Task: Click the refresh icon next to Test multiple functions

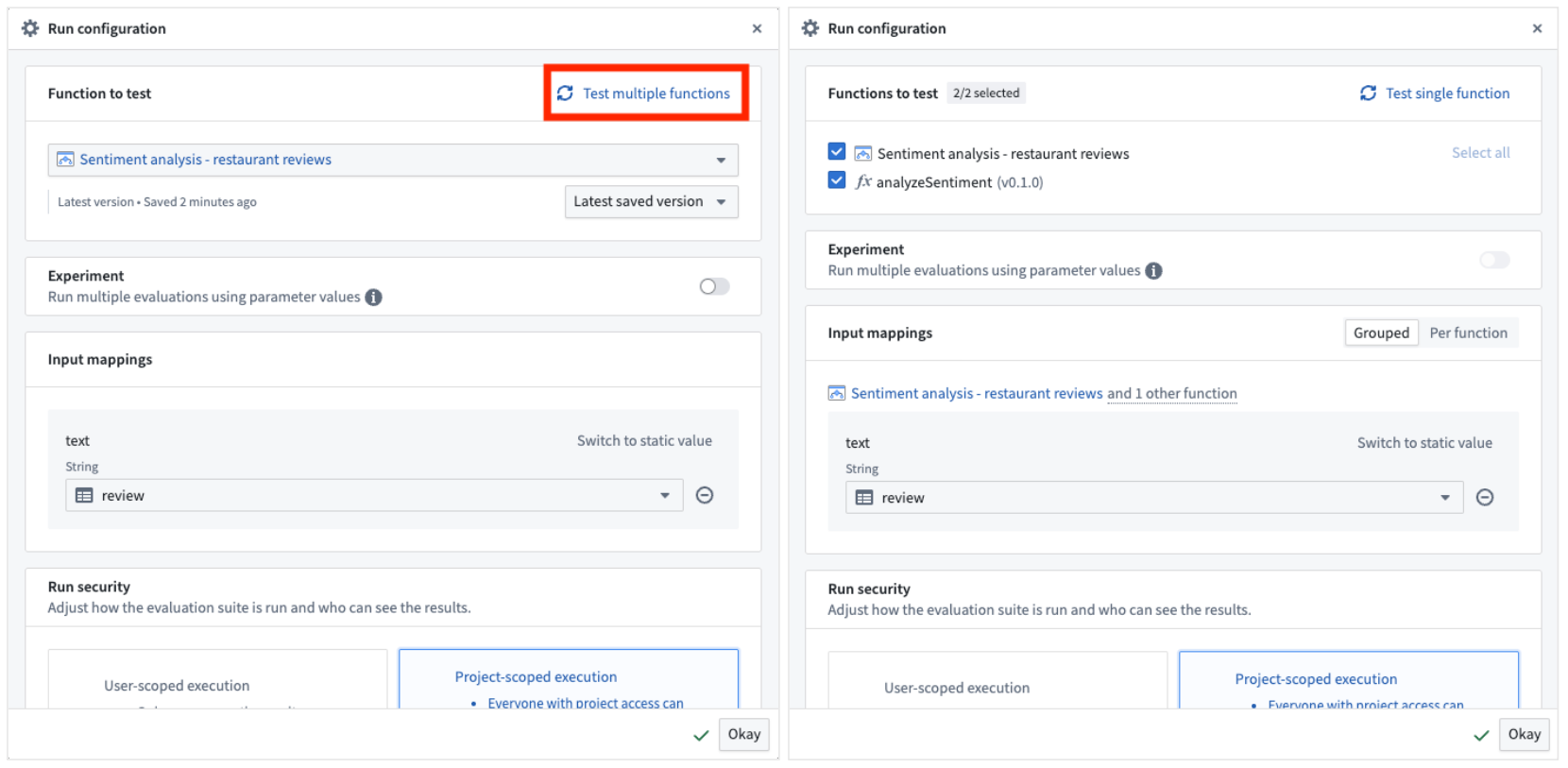Action: (x=565, y=94)
